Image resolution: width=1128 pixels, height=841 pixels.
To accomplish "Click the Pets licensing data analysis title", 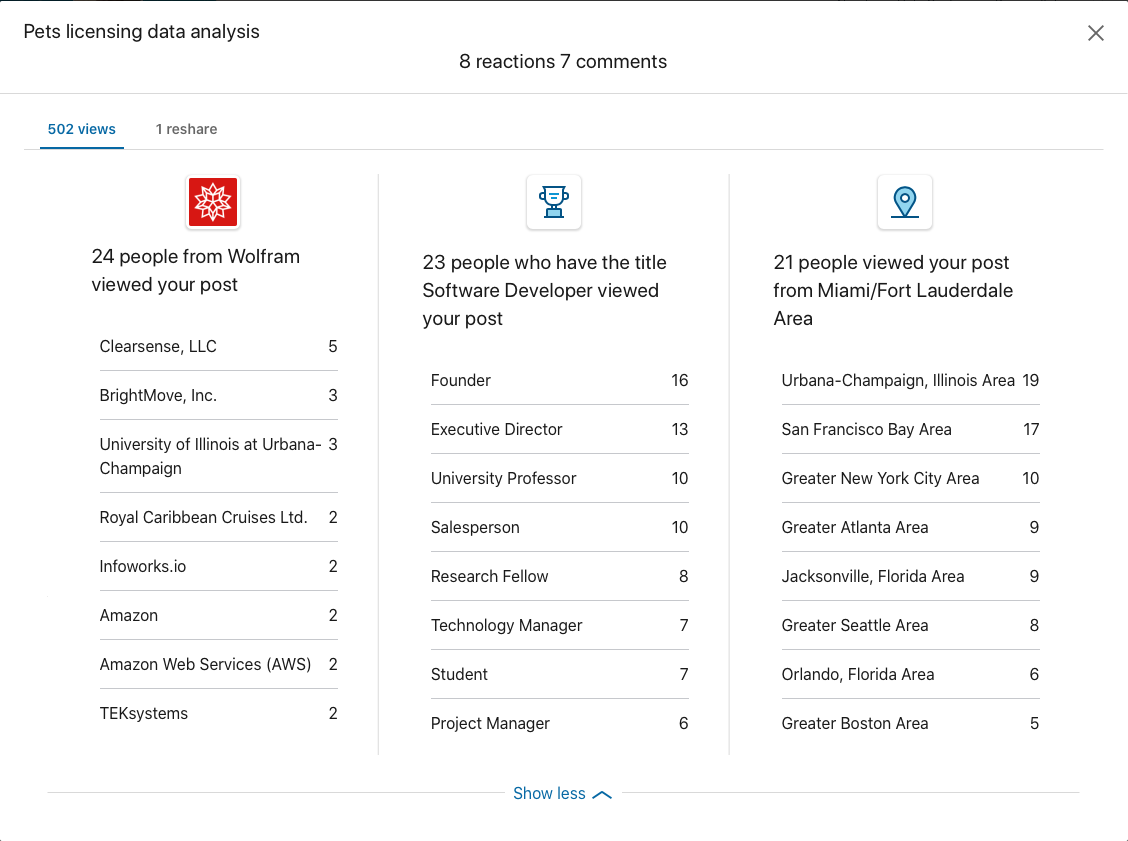I will tap(142, 32).
